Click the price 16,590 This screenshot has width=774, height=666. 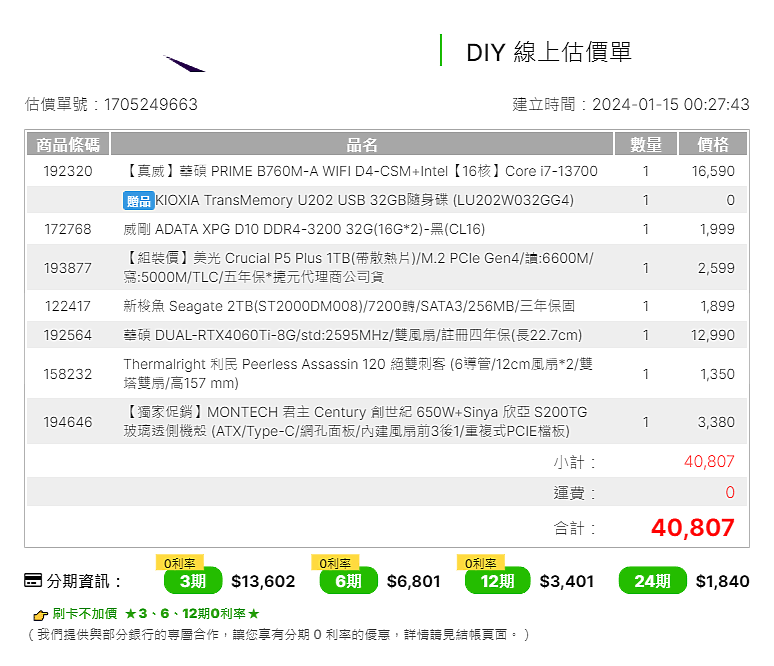(x=713, y=171)
